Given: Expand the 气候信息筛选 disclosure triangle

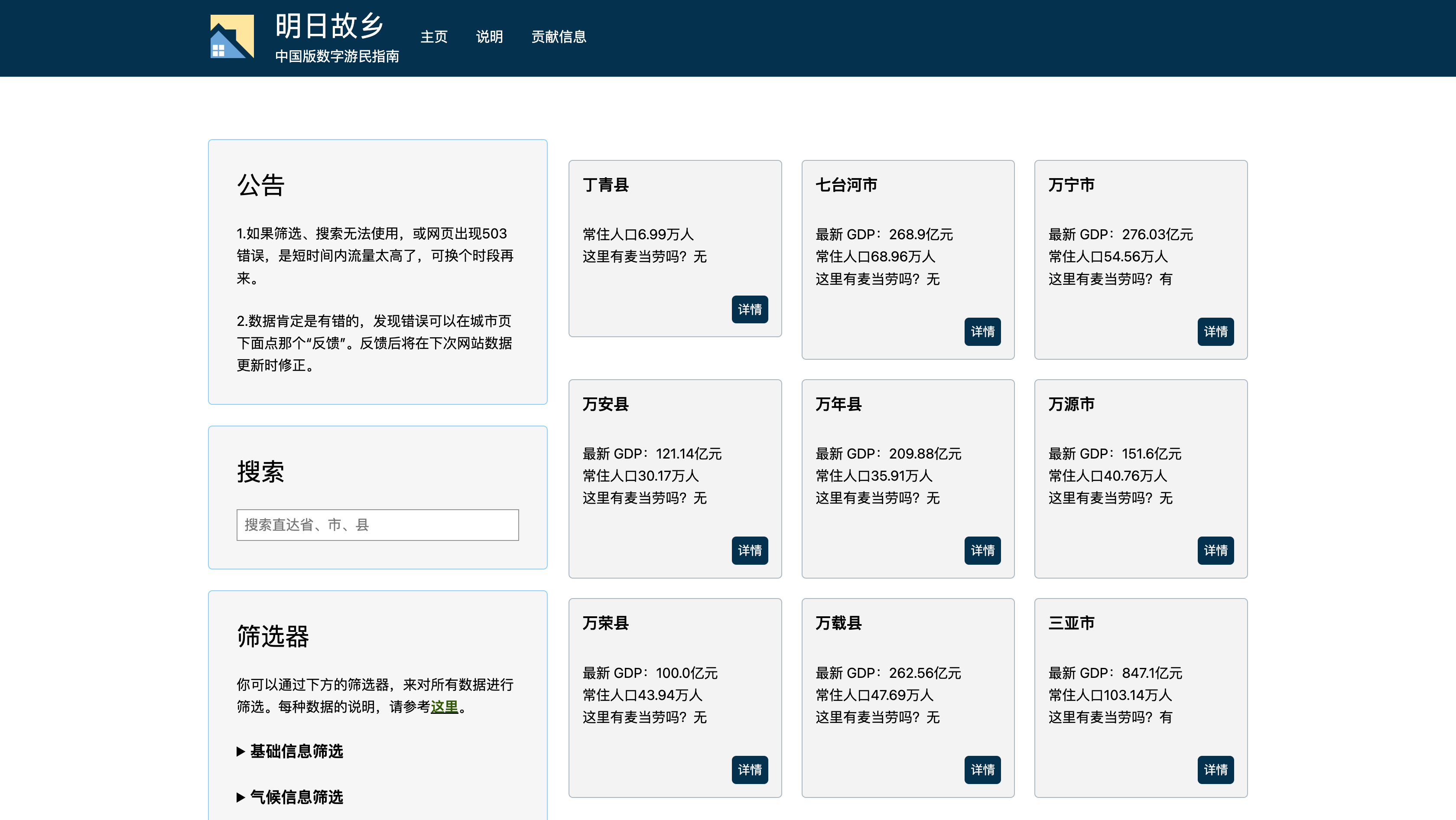Looking at the screenshot, I should click(241, 797).
